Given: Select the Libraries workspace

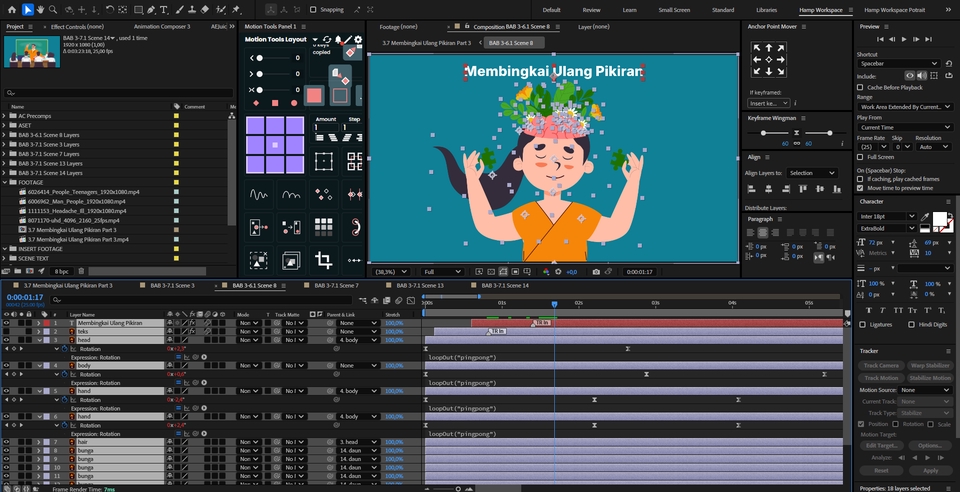Looking at the screenshot, I should coord(767,10).
